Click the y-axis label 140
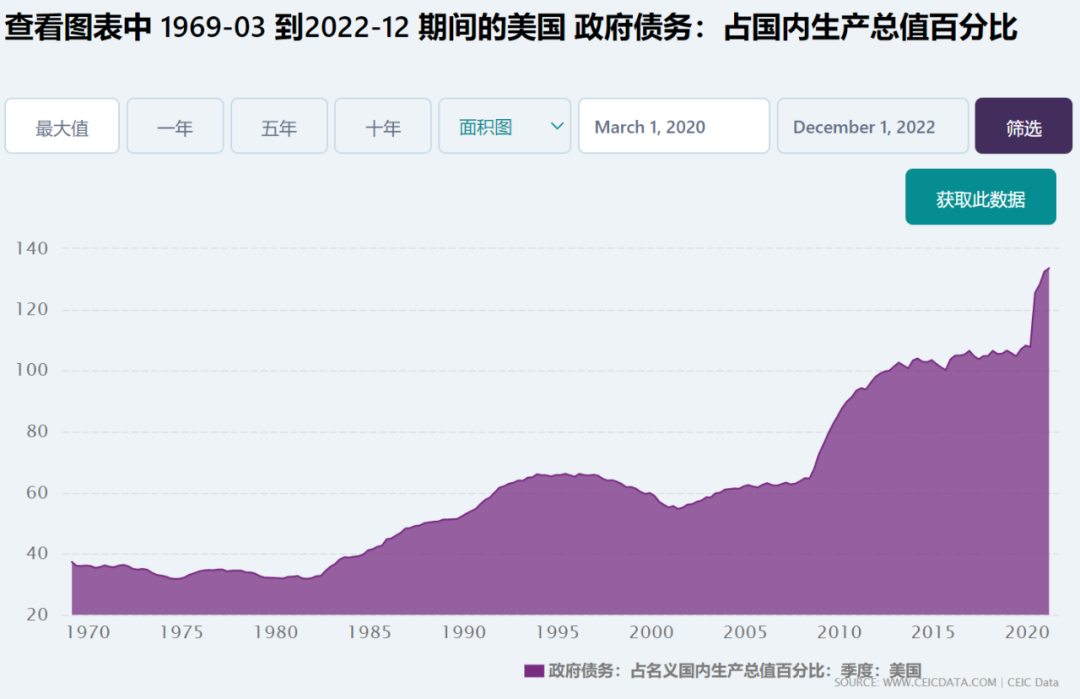 (x=32, y=249)
